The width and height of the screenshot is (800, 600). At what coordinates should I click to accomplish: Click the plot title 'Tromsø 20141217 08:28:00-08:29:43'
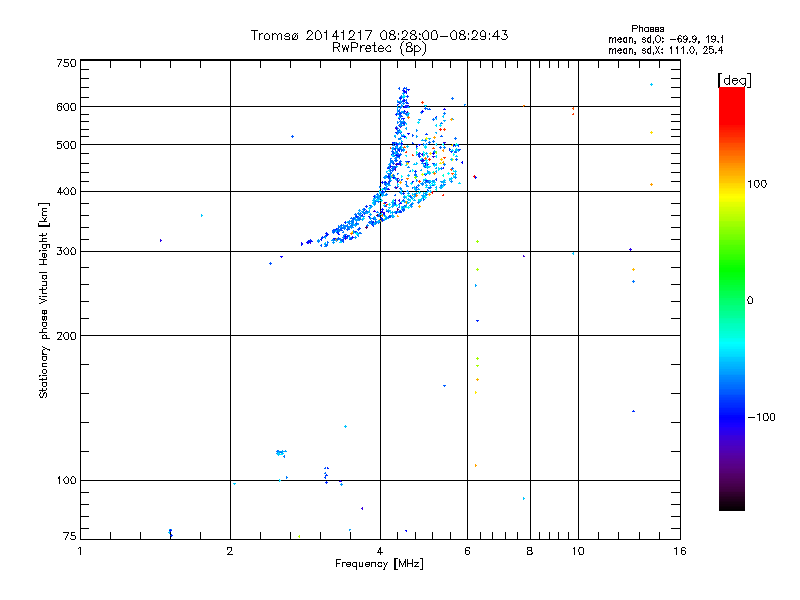(x=379, y=35)
